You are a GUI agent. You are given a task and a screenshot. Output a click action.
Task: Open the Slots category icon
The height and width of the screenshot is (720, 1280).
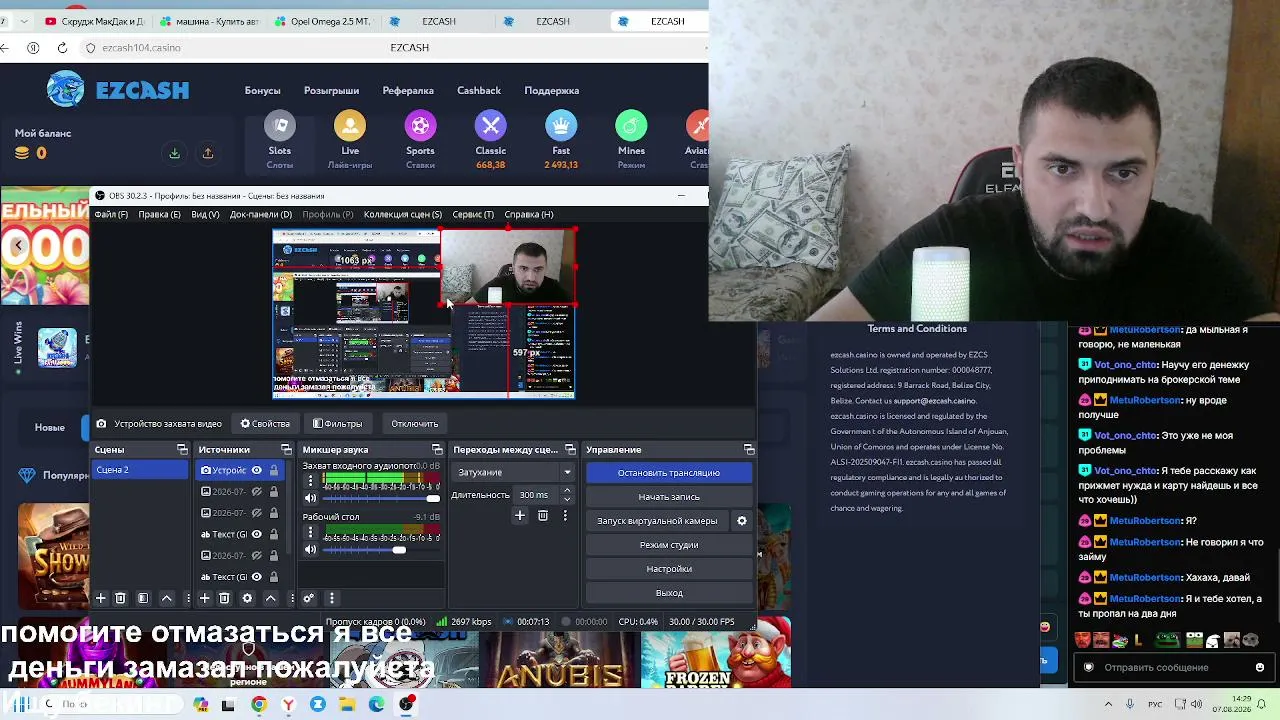pyautogui.click(x=280, y=126)
